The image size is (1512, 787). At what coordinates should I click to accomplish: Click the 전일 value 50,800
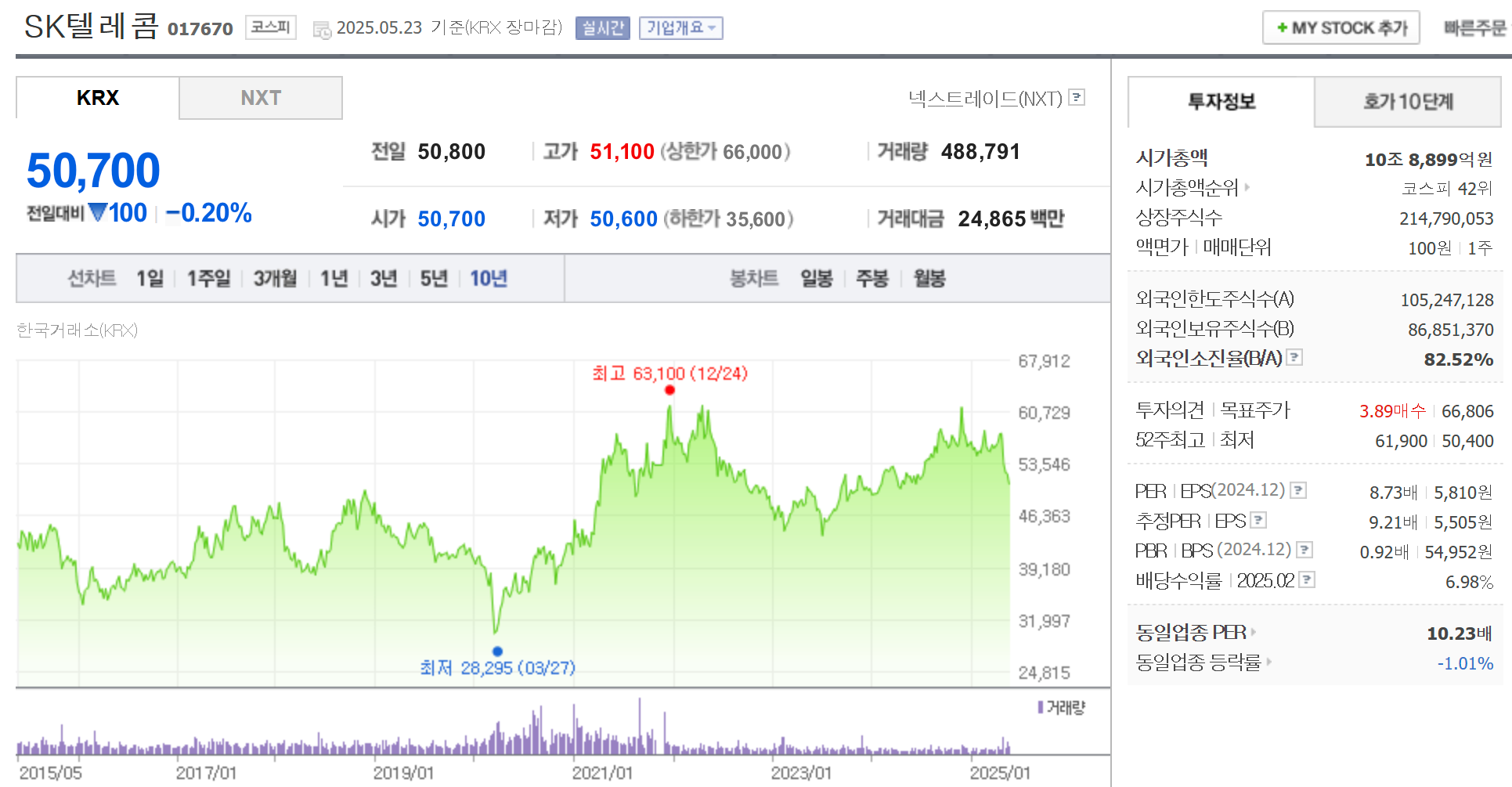[x=451, y=152]
